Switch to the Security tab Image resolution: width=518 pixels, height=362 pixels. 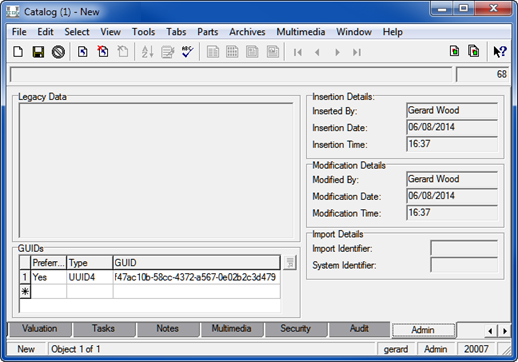point(295,329)
